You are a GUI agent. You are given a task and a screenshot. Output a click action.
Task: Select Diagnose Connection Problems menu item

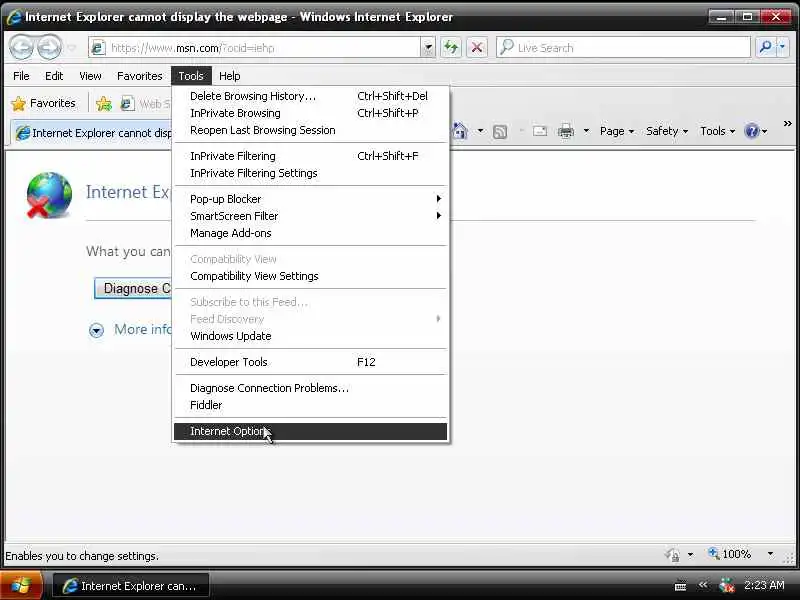tap(310, 388)
